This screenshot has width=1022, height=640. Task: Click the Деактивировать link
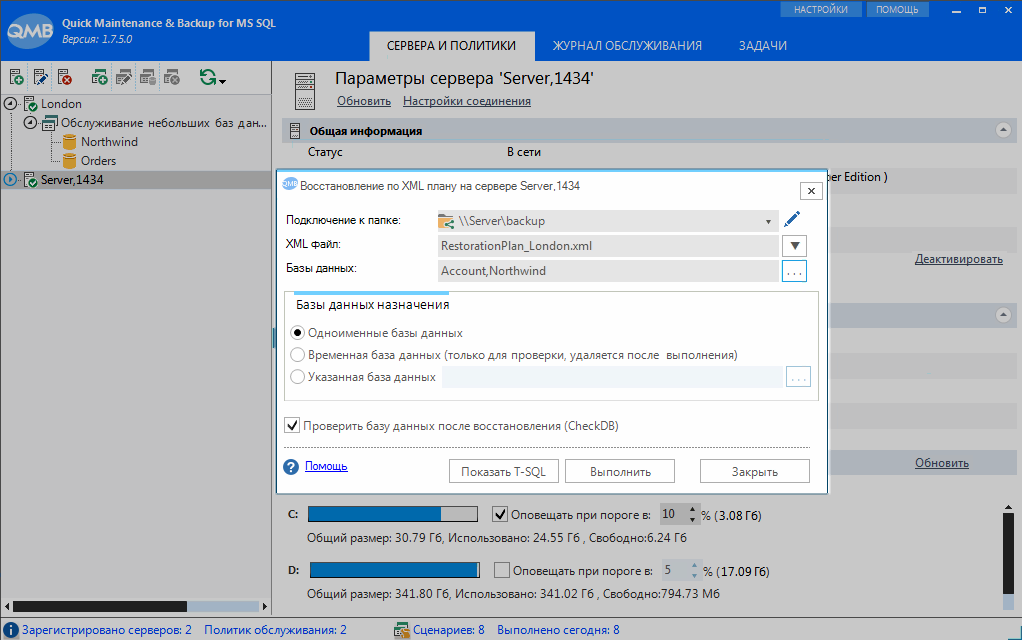click(x=959, y=259)
